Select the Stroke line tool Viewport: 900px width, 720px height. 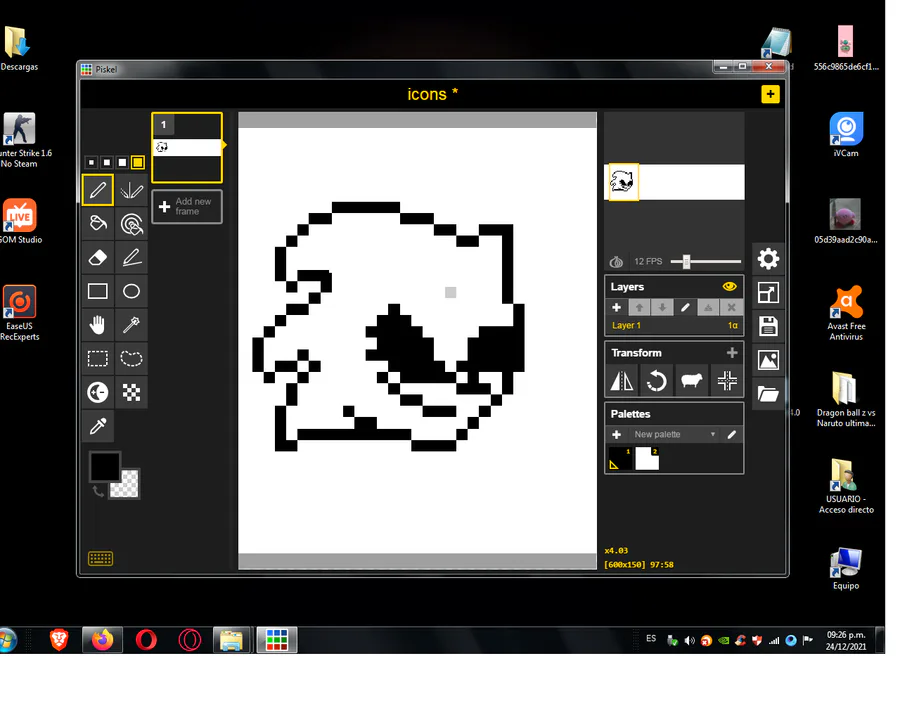(131, 258)
